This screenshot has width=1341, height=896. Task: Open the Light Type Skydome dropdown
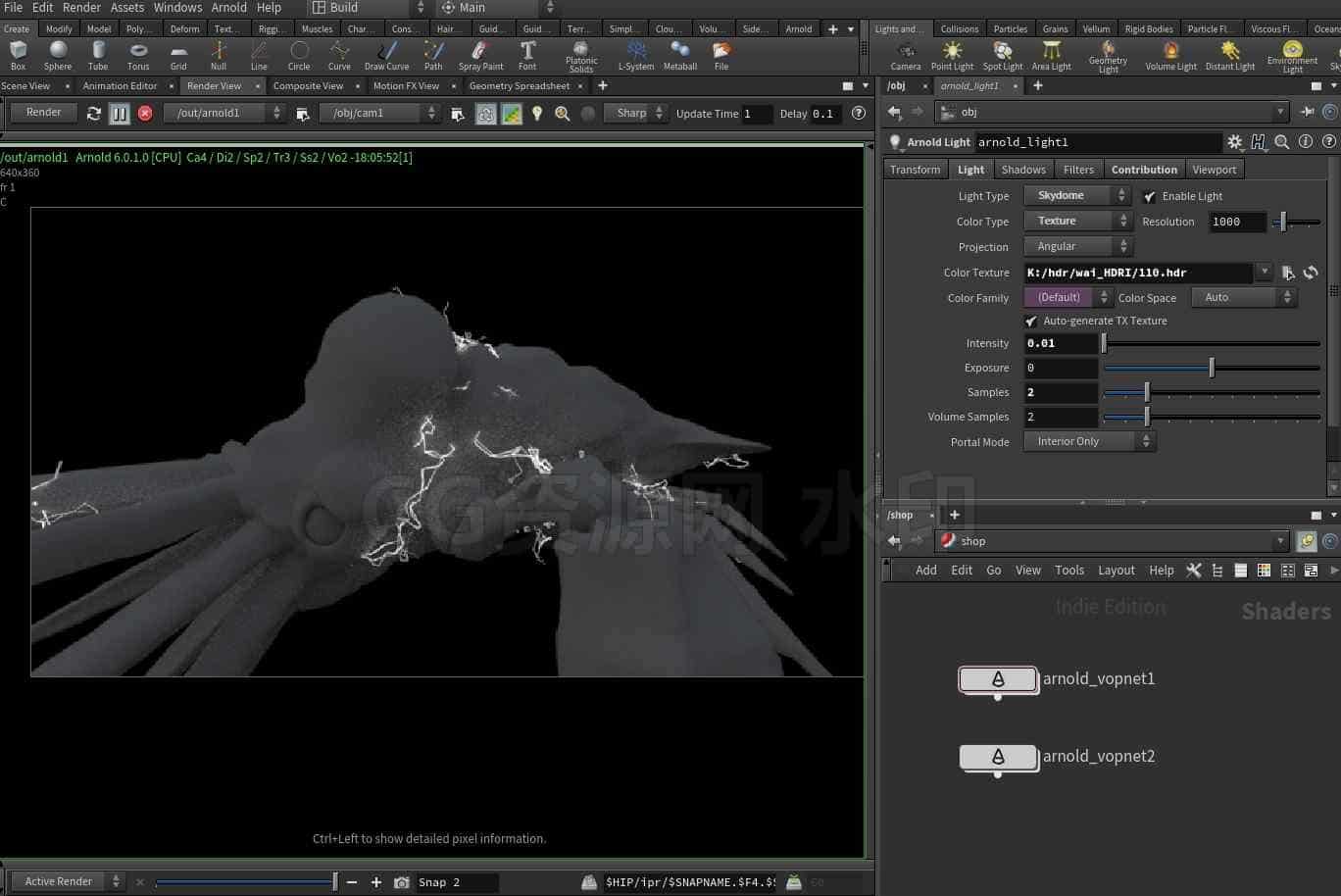(x=1077, y=195)
